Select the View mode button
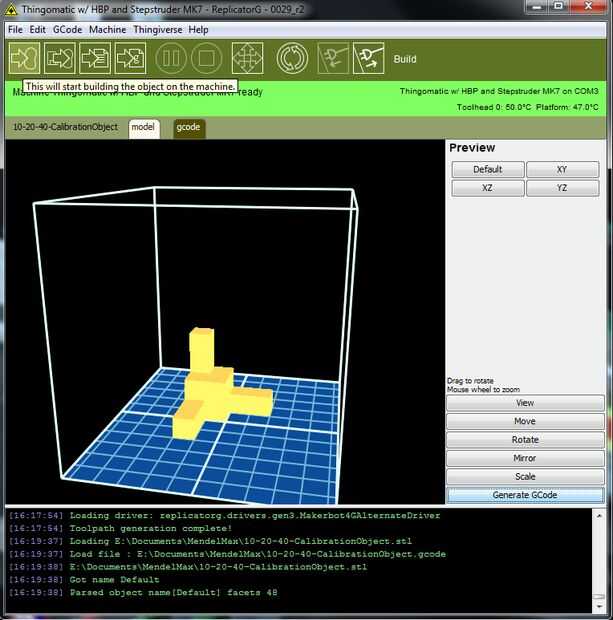The image size is (613, 620). click(x=525, y=403)
